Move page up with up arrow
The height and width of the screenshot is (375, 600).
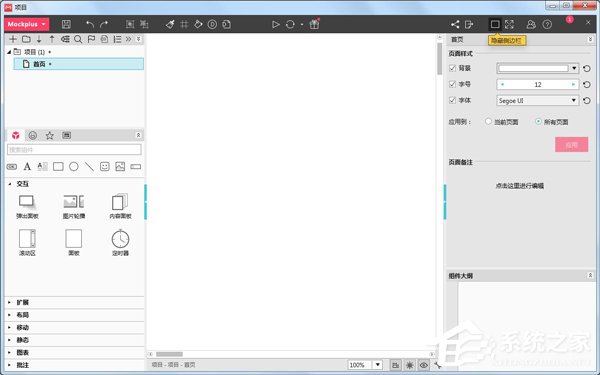pos(52,39)
